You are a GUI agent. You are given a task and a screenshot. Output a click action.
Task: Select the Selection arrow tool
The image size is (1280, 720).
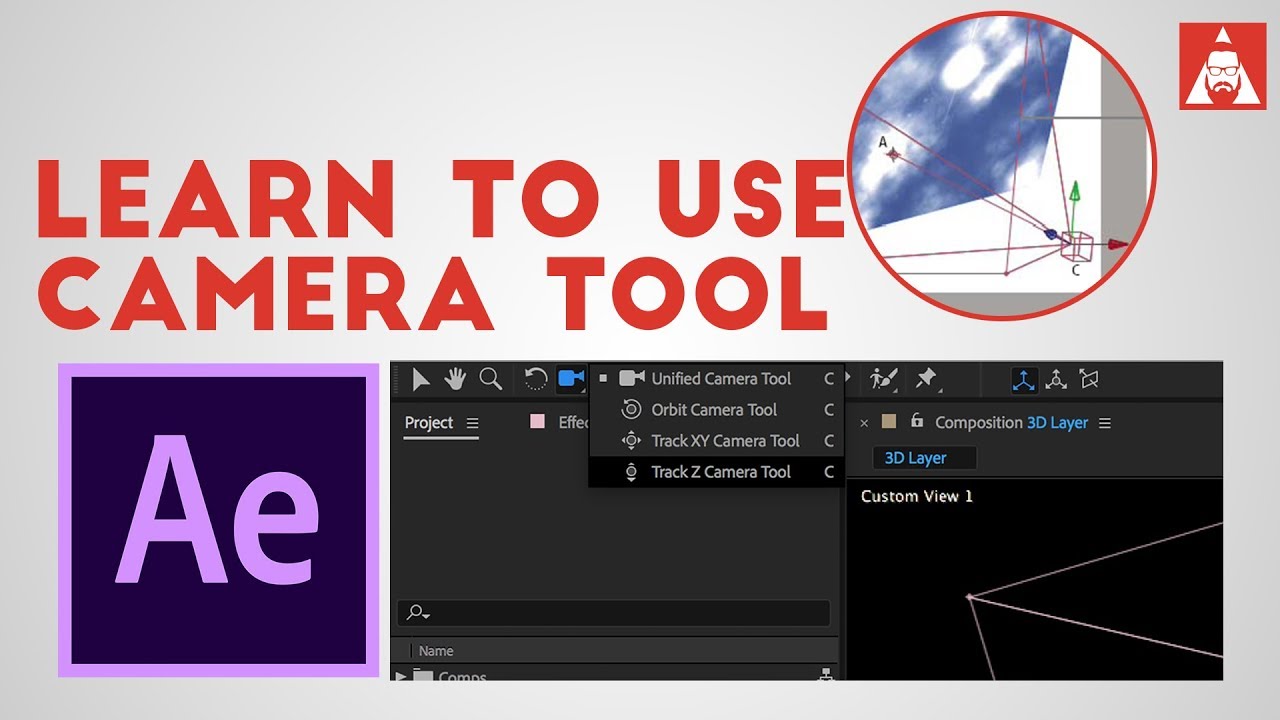coord(421,379)
